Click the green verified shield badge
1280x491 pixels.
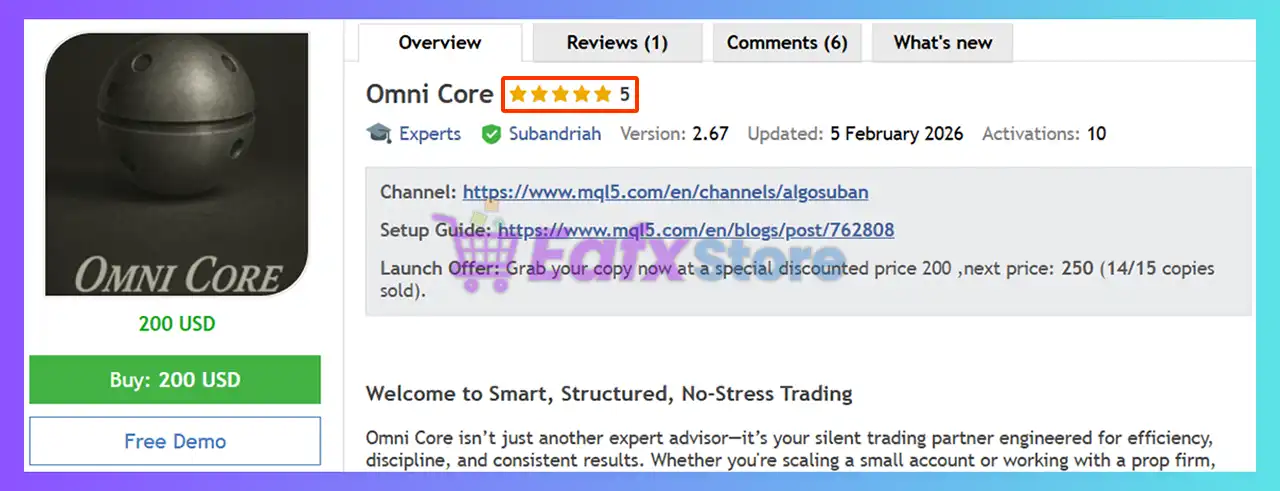[x=491, y=134]
